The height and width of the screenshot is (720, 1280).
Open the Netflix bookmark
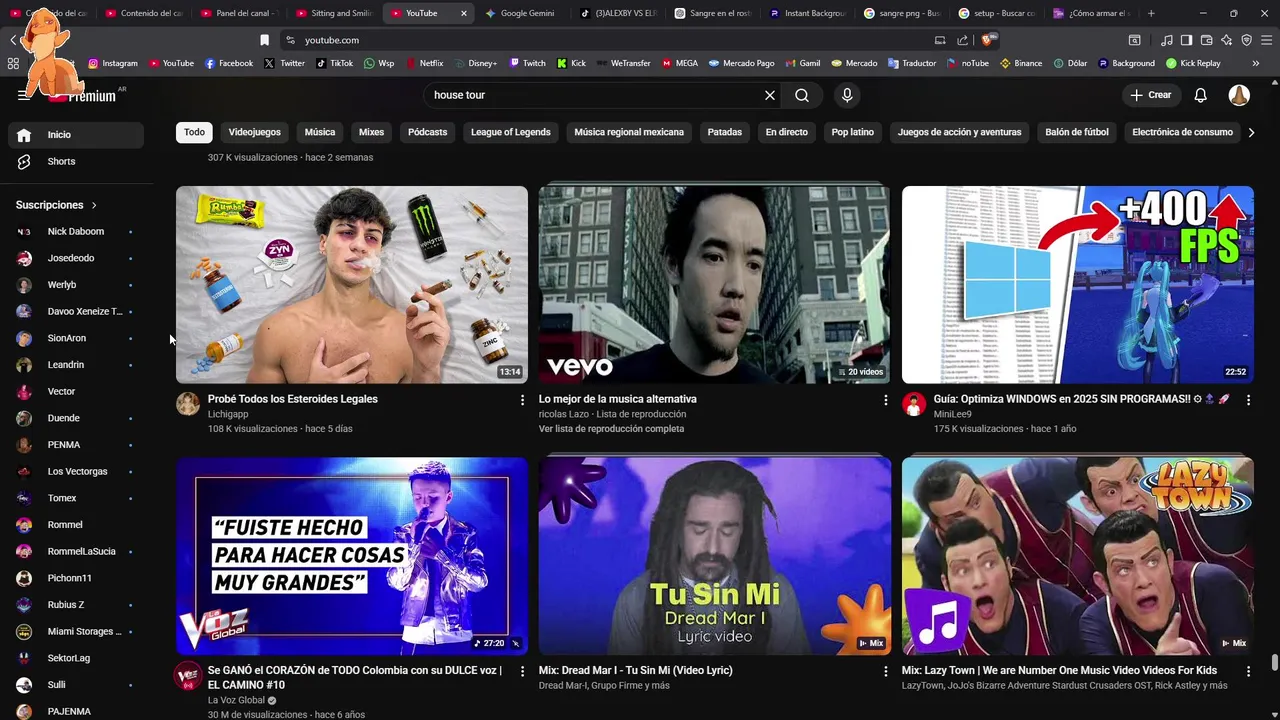(x=424, y=63)
